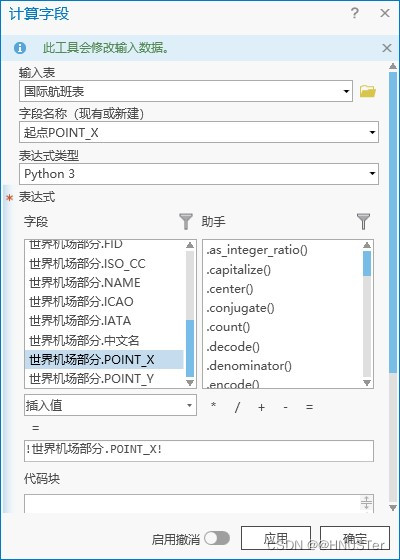Insert the multiply * operator
400x560 pixels.
coord(213,406)
